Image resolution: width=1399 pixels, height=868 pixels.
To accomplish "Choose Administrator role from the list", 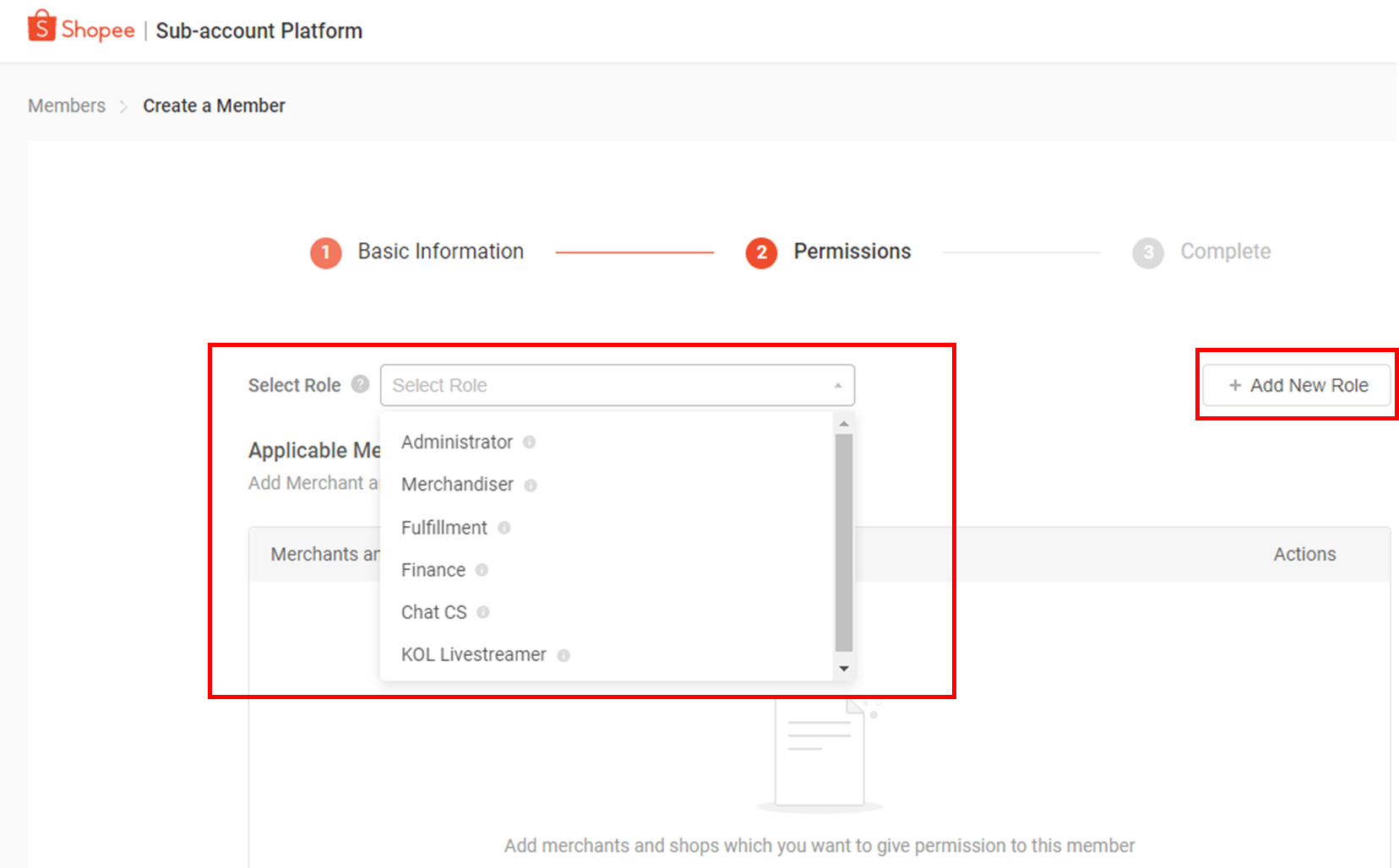I will pyautogui.click(x=457, y=442).
